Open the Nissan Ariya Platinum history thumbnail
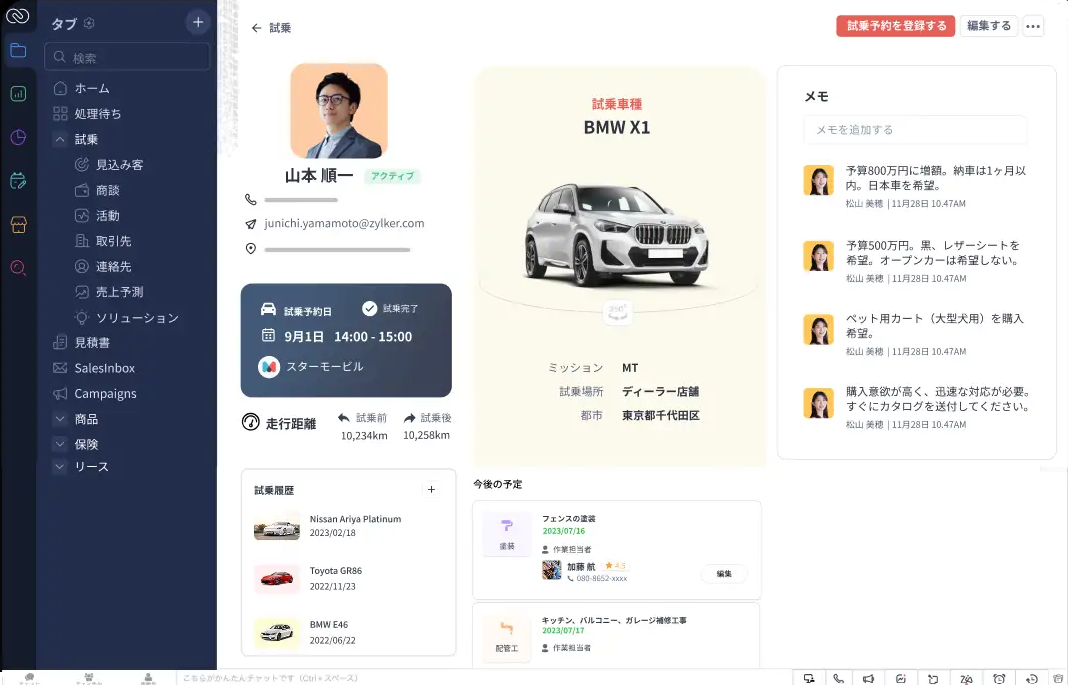Viewport: 1068px width, 685px height. pos(277,526)
